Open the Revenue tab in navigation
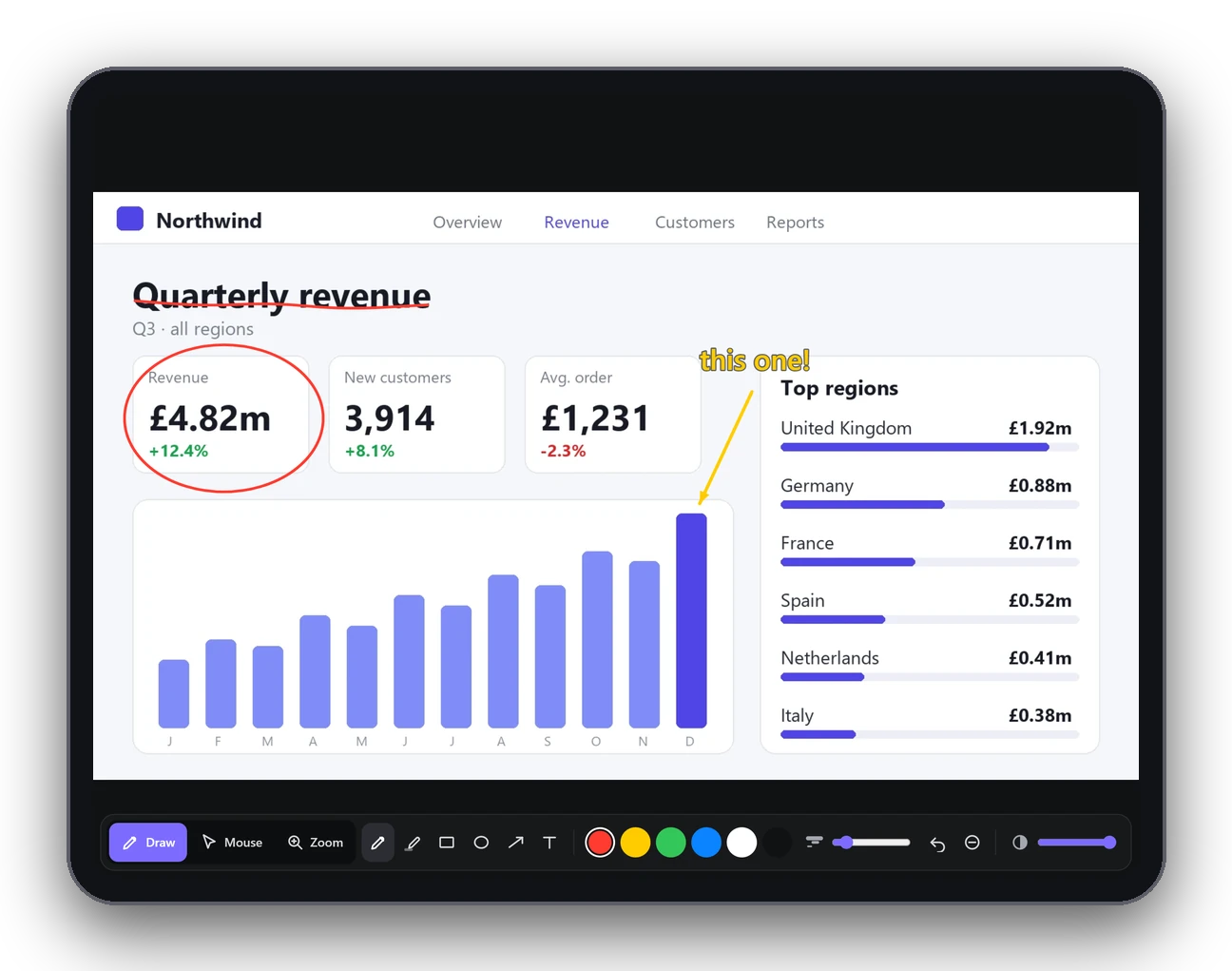The height and width of the screenshot is (971, 1232). tap(576, 223)
